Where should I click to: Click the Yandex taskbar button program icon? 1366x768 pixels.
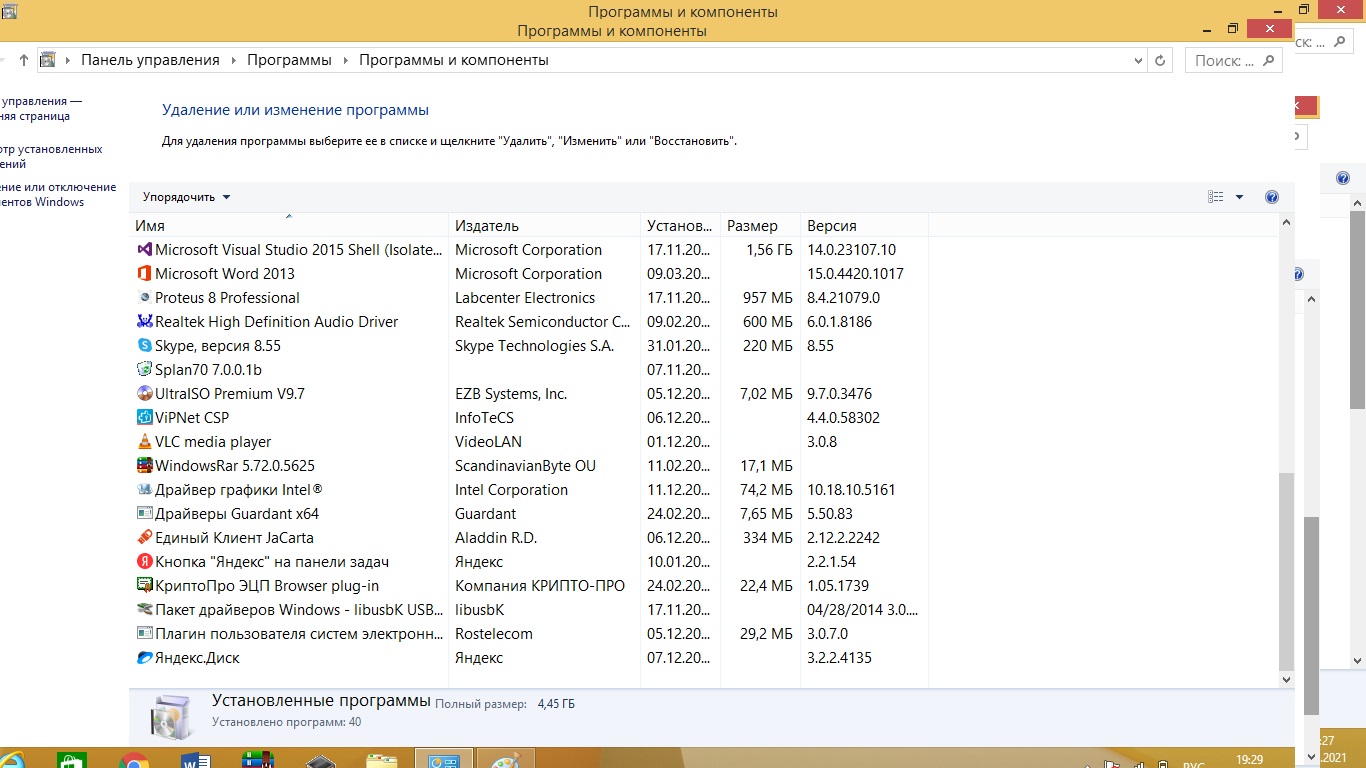(x=144, y=562)
